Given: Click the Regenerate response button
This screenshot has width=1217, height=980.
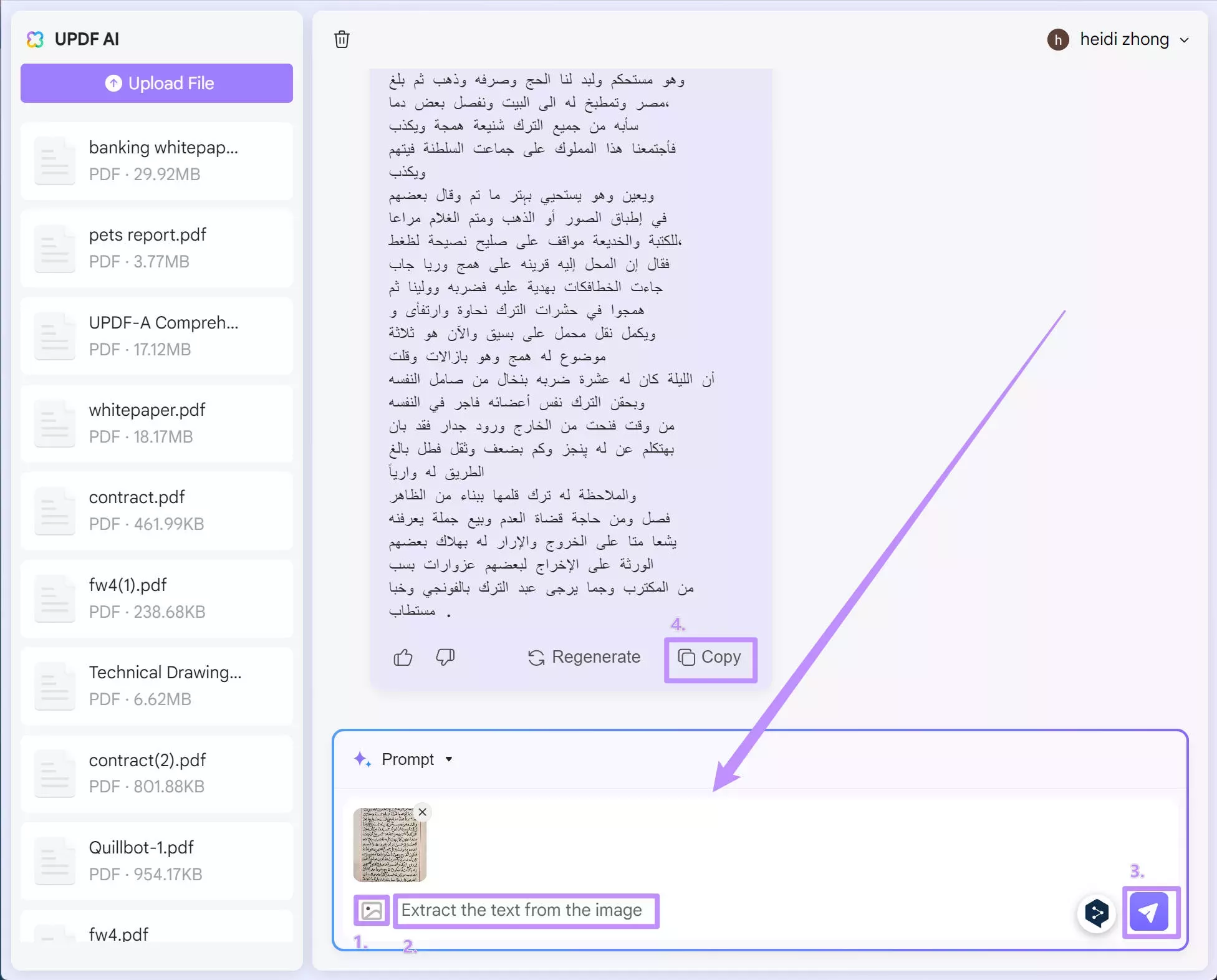Looking at the screenshot, I should point(584,657).
